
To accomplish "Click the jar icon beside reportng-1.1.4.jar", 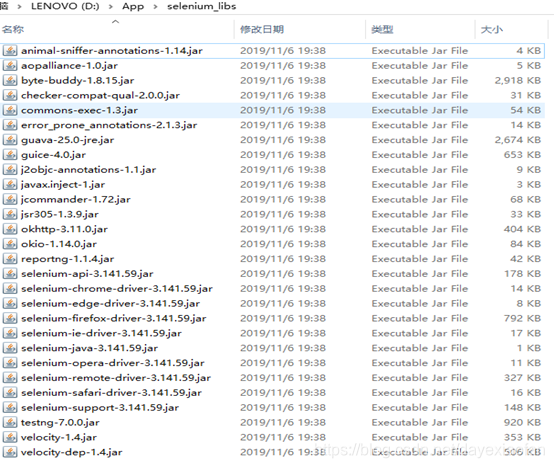I will 10,259.
